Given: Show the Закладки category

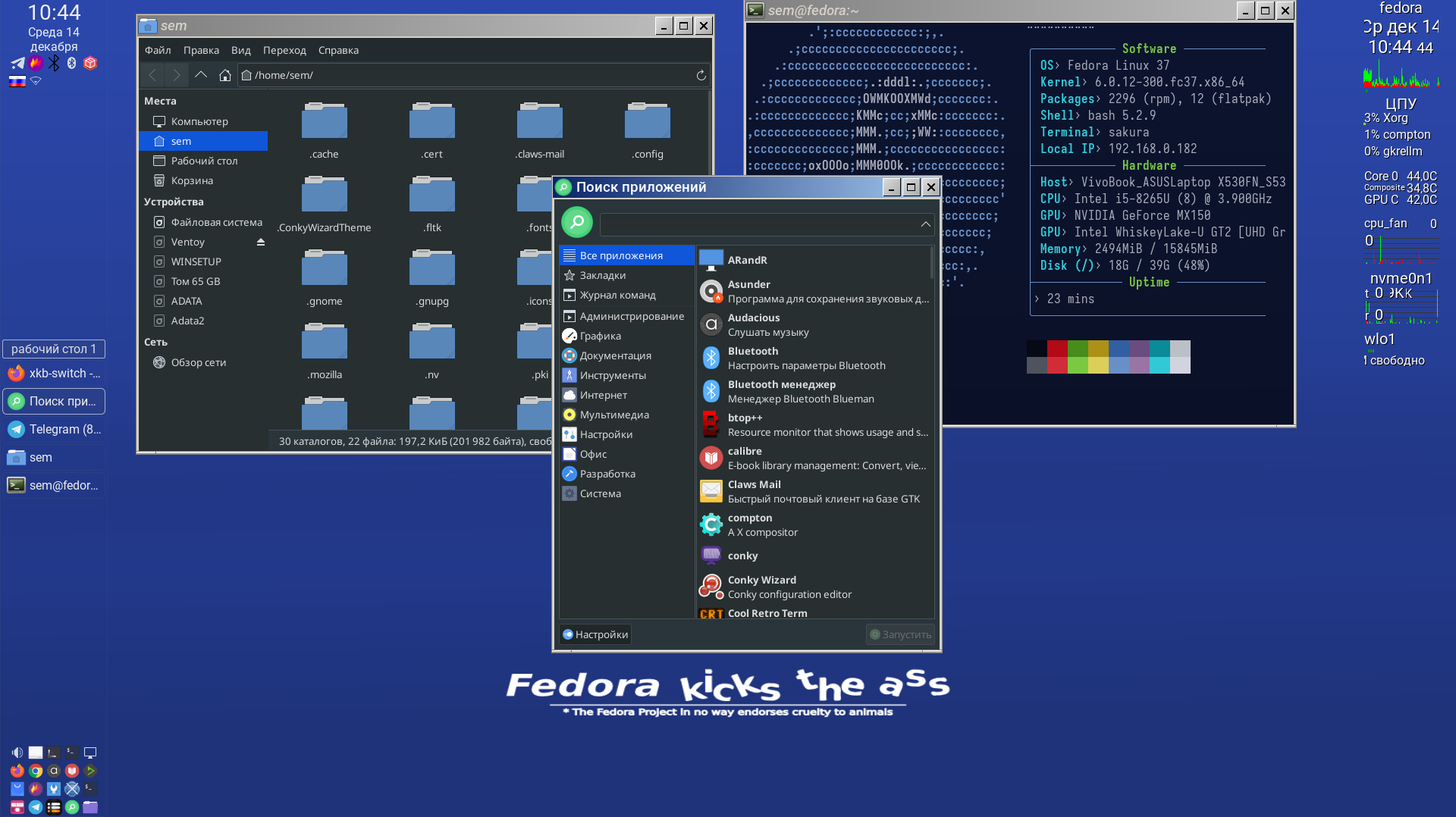Looking at the screenshot, I should point(626,275).
